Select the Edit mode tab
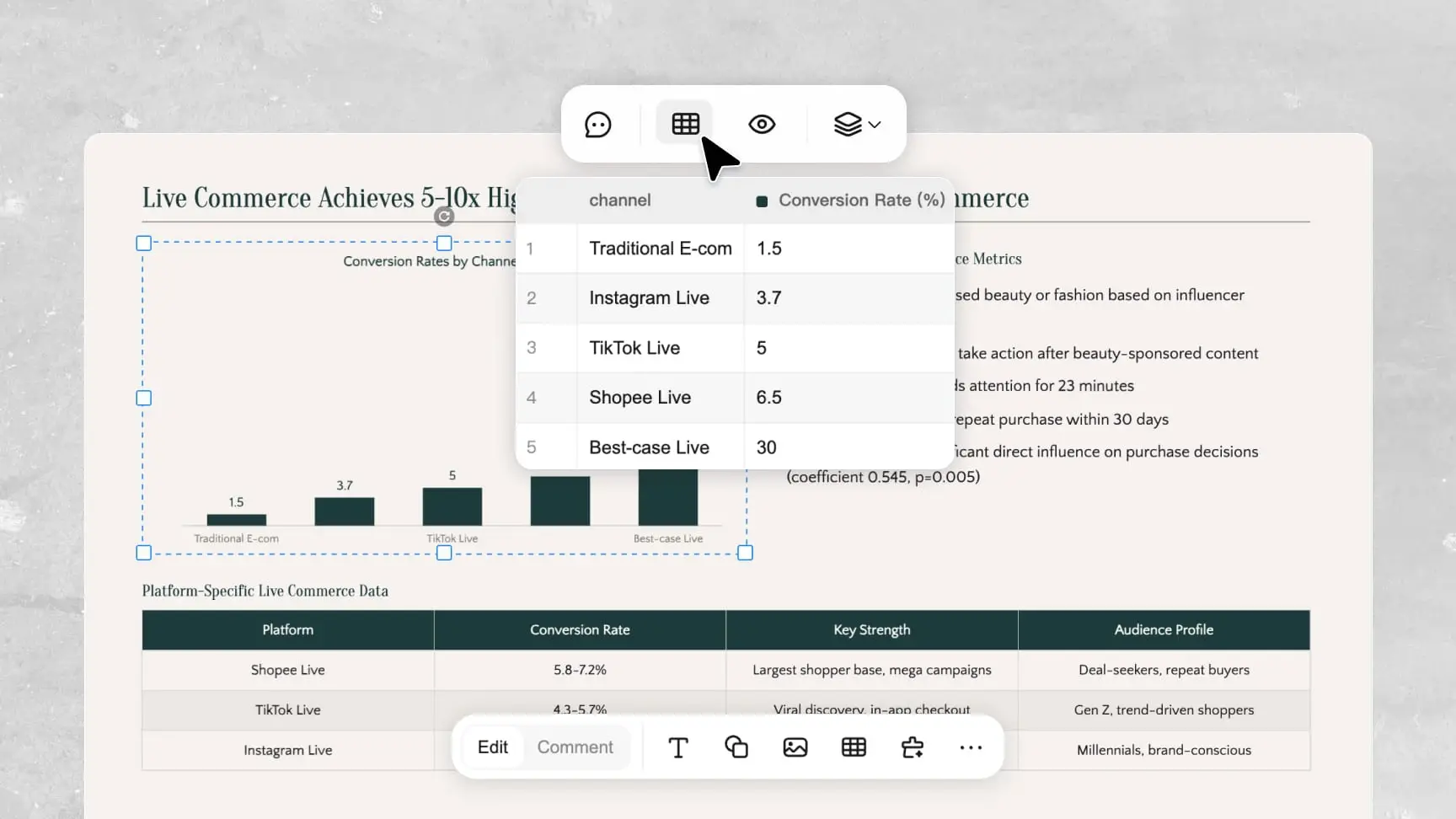Image resolution: width=1456 pixels, height=819 pixels. 493,747
